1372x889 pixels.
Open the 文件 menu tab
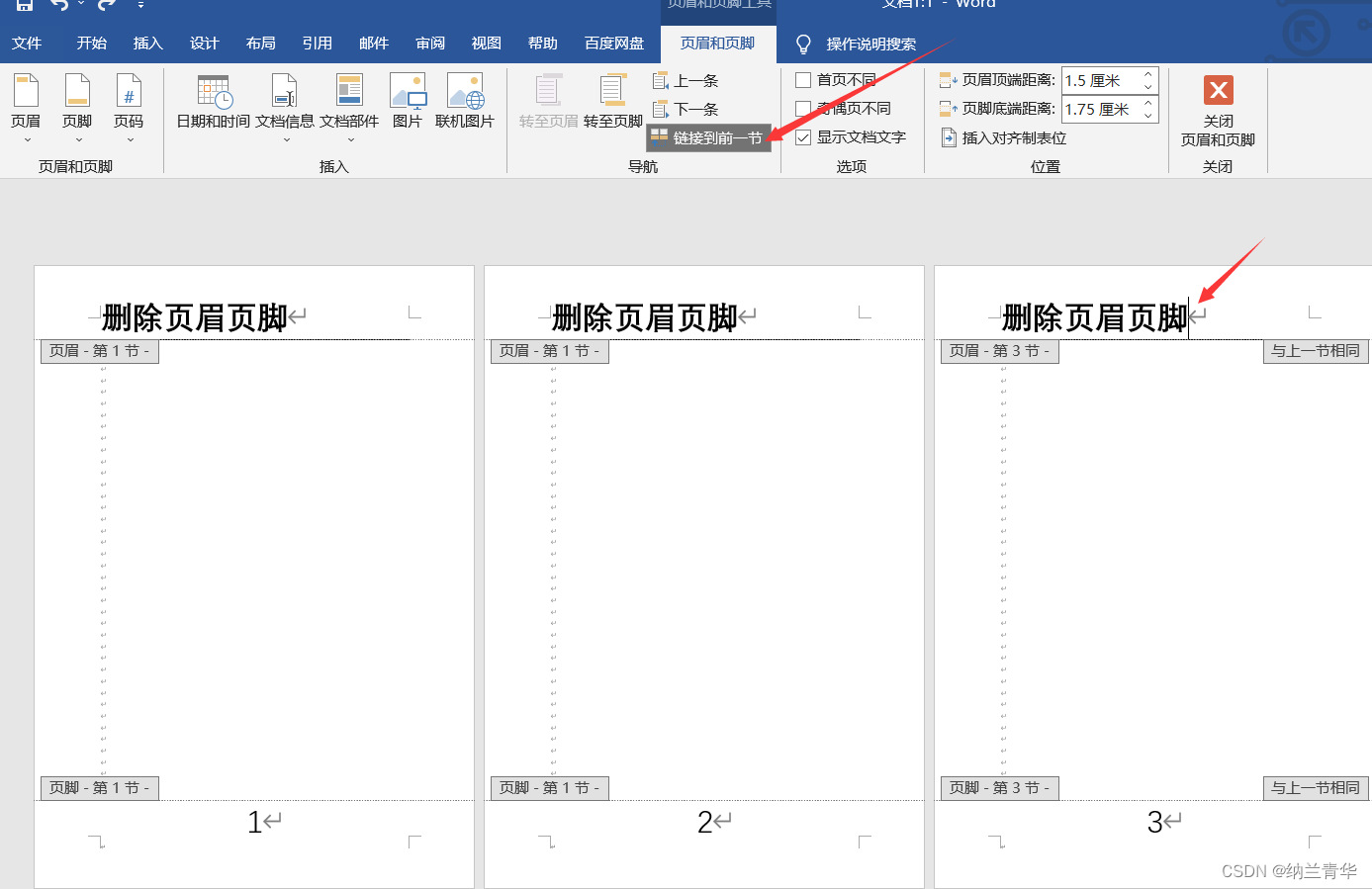coord(27,44)
